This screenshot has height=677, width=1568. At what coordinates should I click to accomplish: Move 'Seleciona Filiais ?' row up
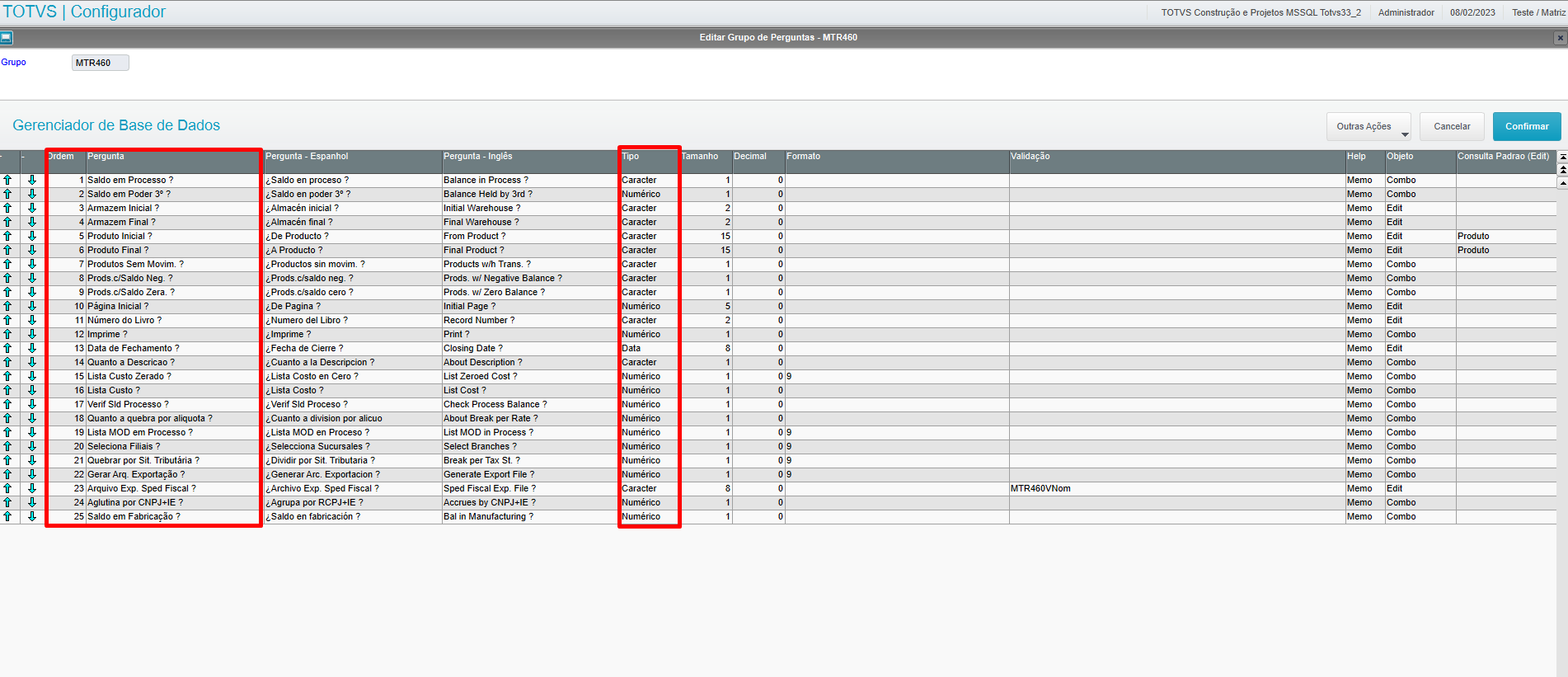click(x=7, y=446)
